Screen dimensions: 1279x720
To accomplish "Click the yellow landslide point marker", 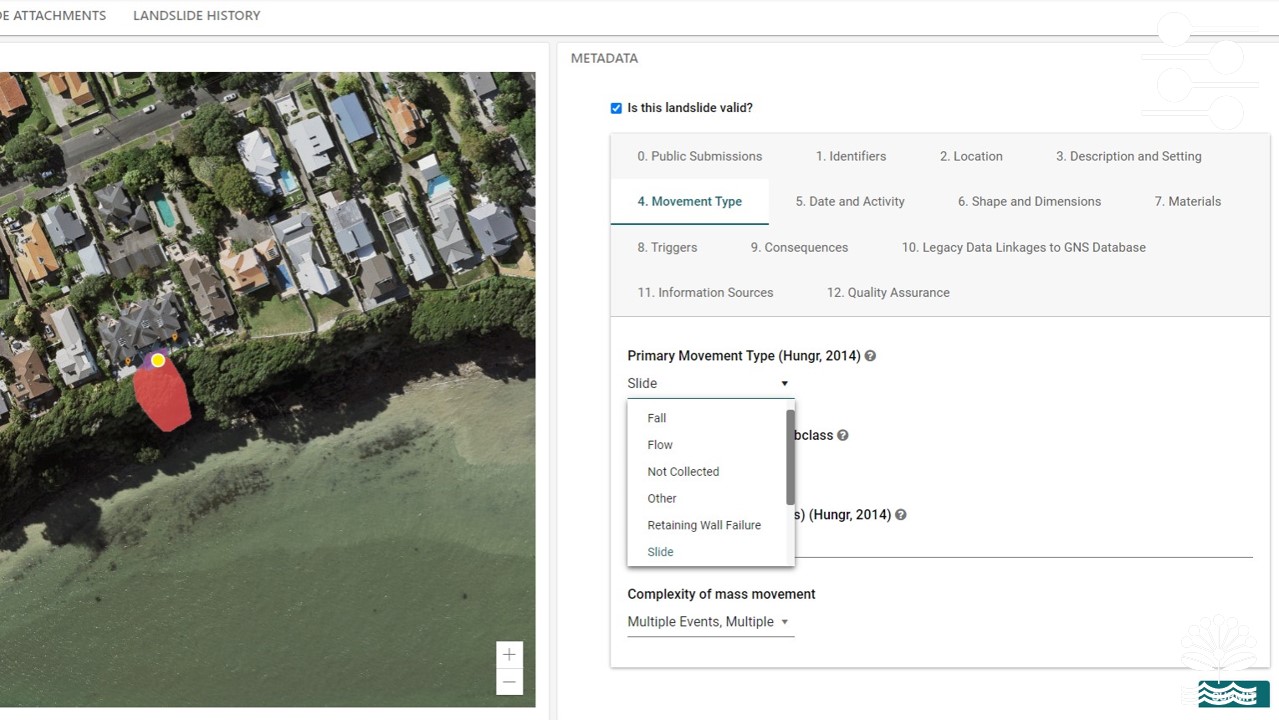I will click(x=158, y=360).
